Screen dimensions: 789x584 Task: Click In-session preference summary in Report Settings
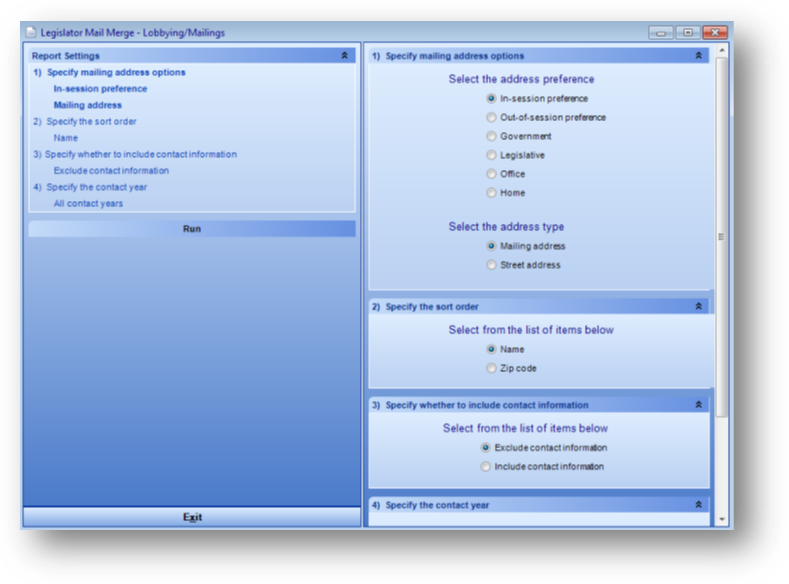pos(100,89)
